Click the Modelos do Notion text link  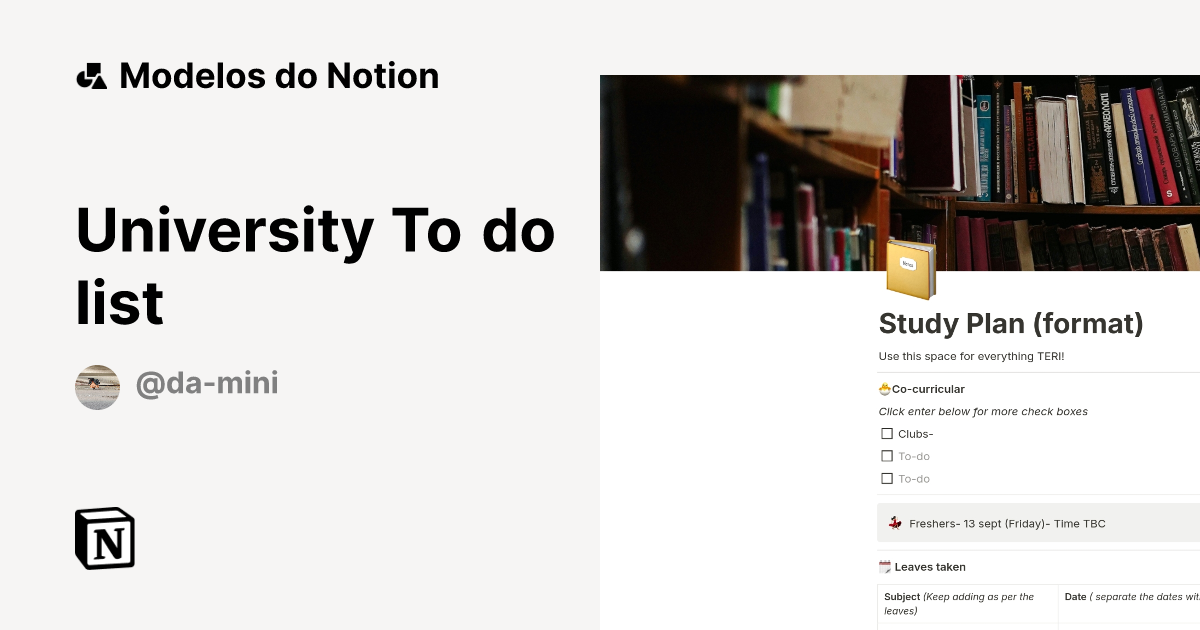click(280, 75)
